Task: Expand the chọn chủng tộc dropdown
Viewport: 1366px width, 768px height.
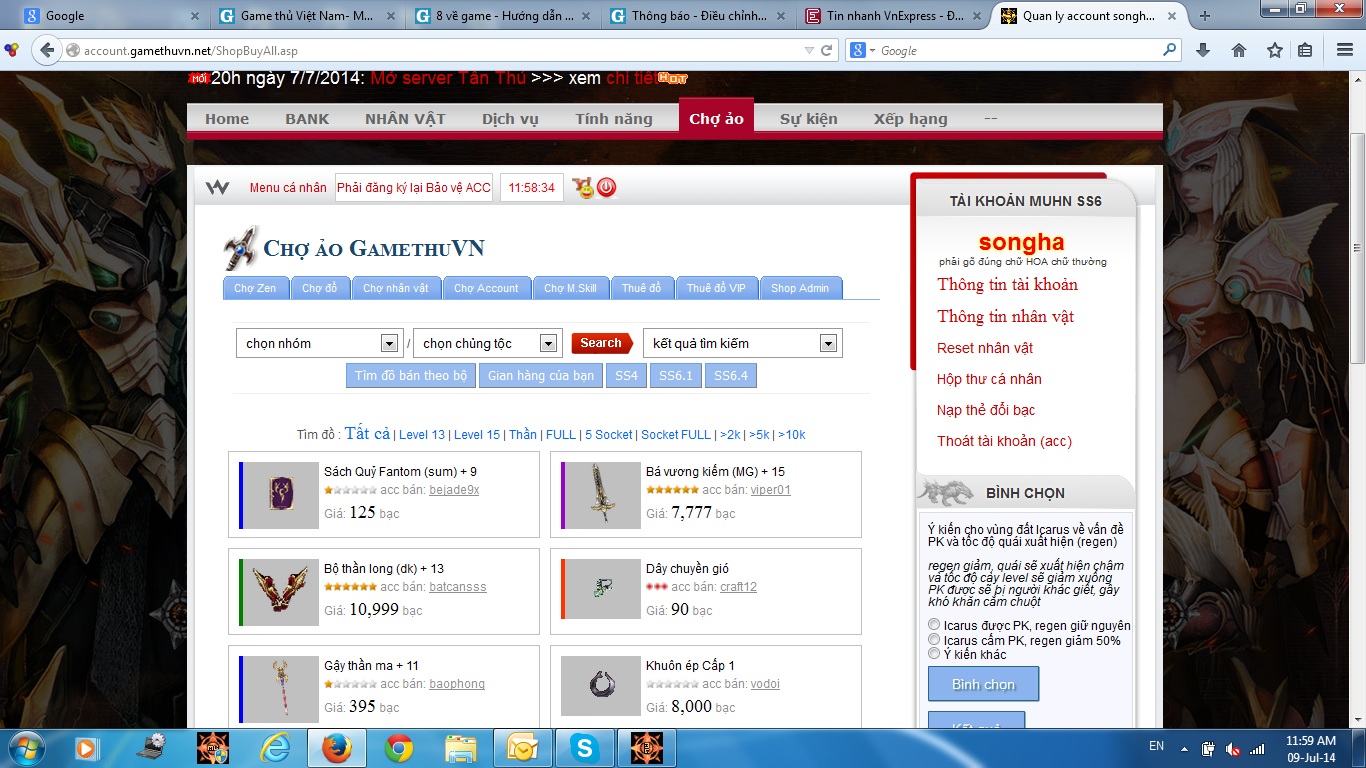Action: coord(548,343)
